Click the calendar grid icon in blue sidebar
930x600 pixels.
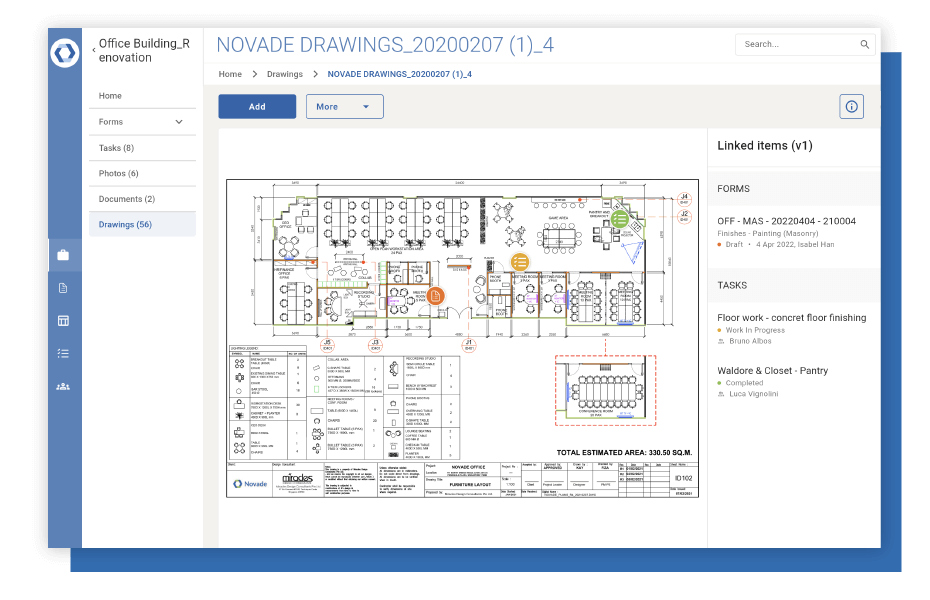[64, 320]
